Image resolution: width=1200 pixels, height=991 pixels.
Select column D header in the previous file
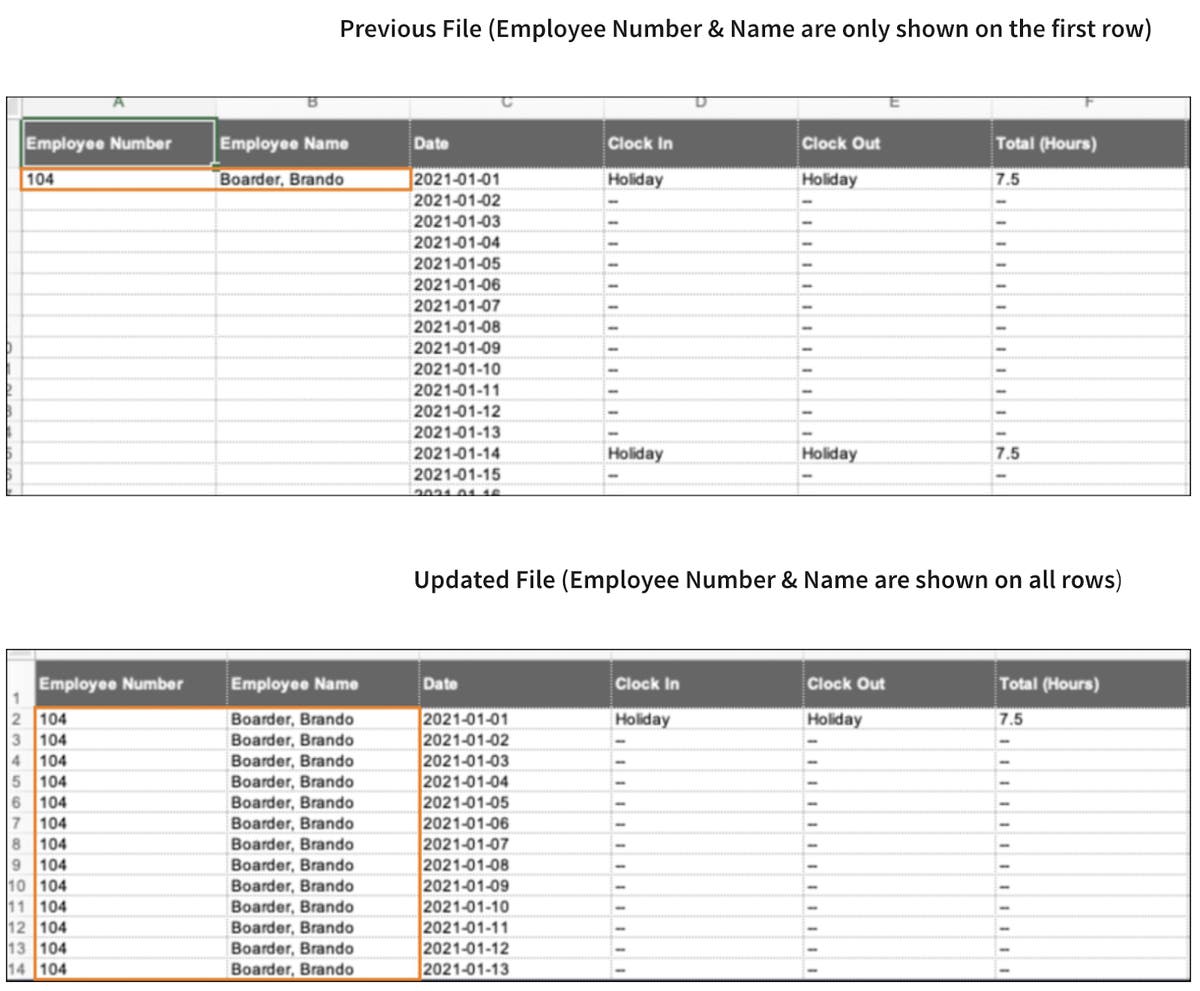(x=700, y=101)
